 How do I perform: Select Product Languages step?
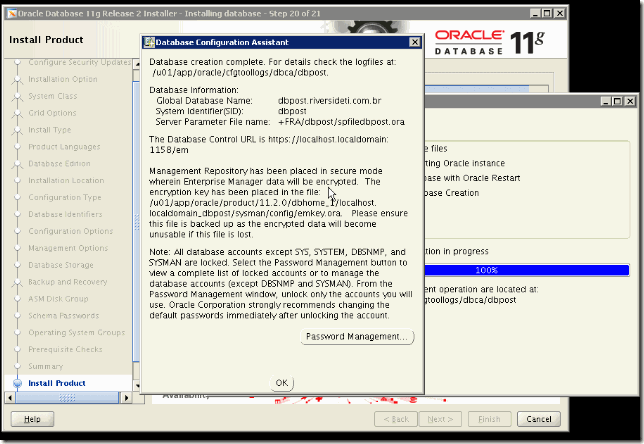pyautogui.click(x=64, y=147)
